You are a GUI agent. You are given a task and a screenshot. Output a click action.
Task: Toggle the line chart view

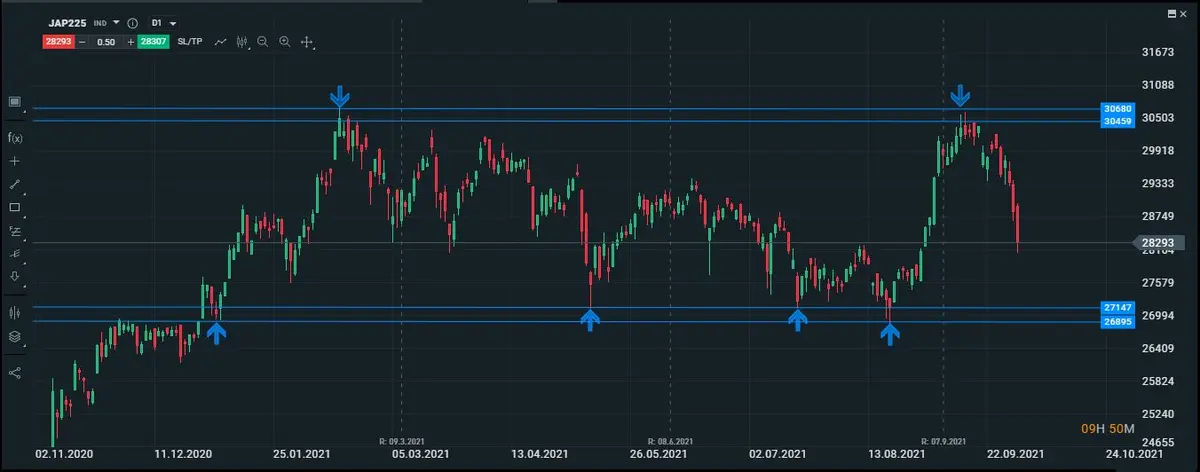coord(219,42)
